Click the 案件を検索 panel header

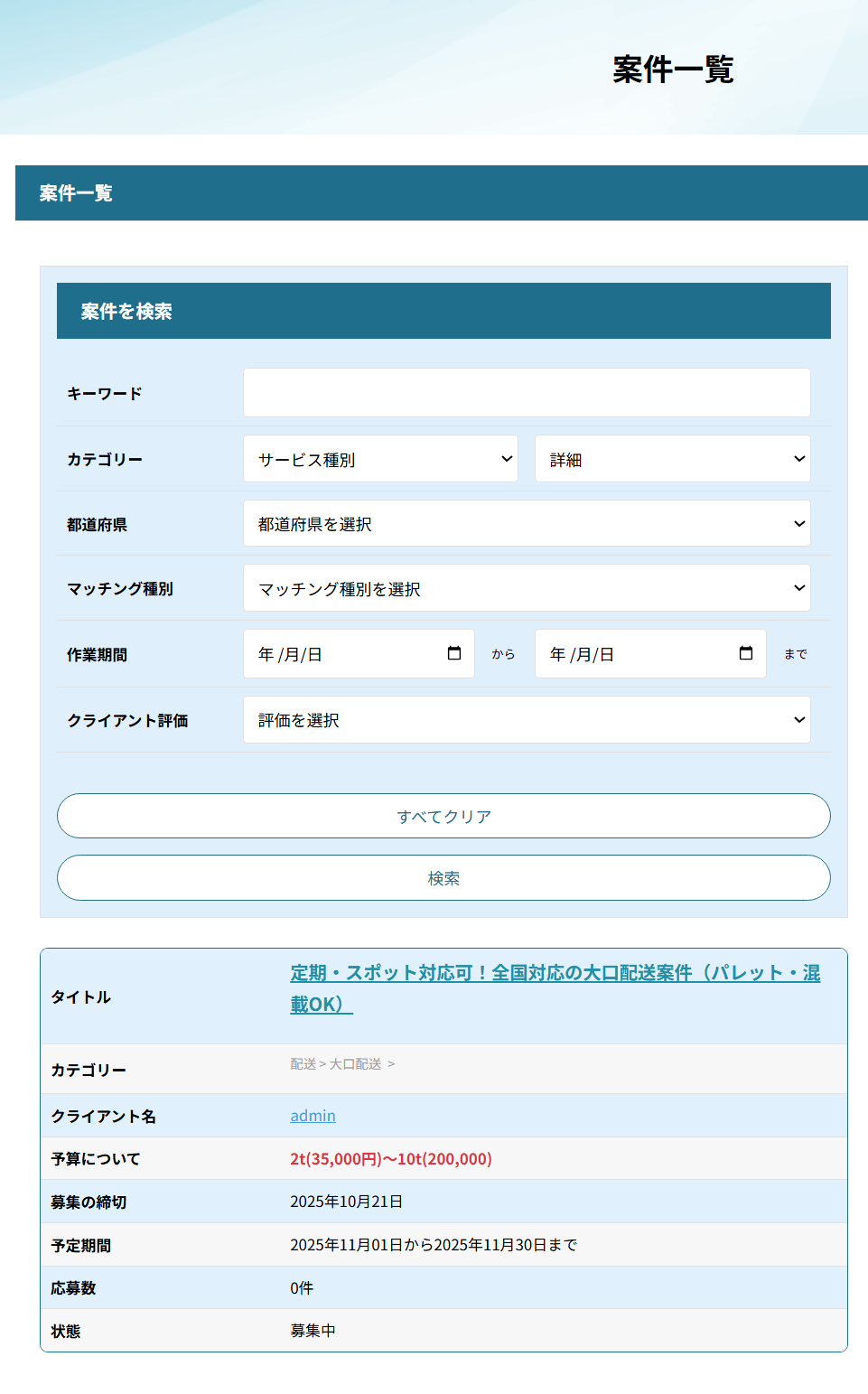443,311
